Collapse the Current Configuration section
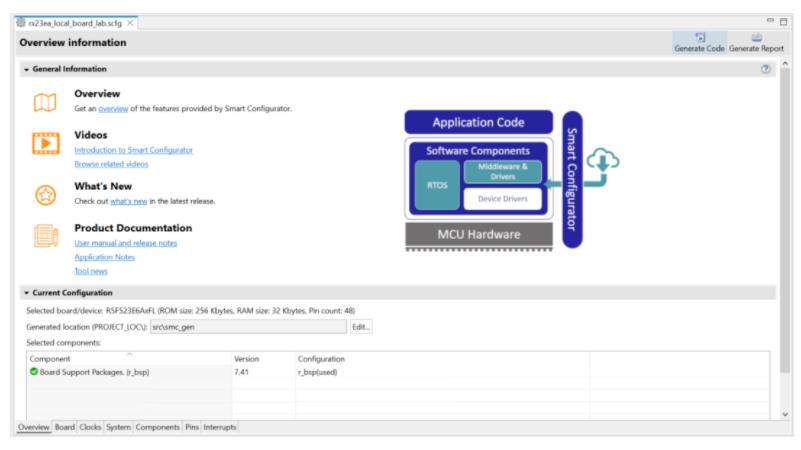 [27, 293]
